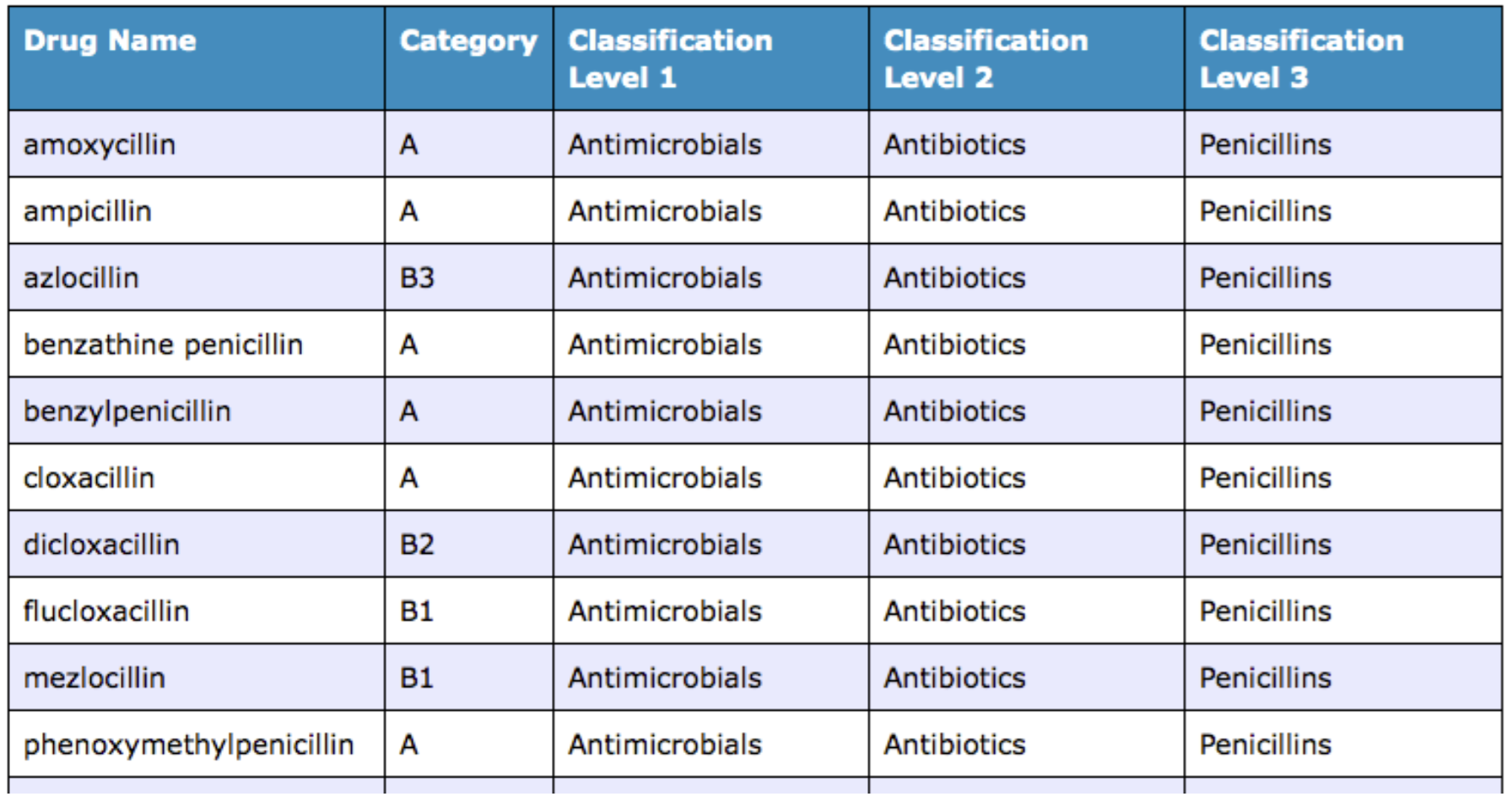Select the Classification Level 2 header
The width and height of the screenshot is (1512, 802).
coord(985,59)
